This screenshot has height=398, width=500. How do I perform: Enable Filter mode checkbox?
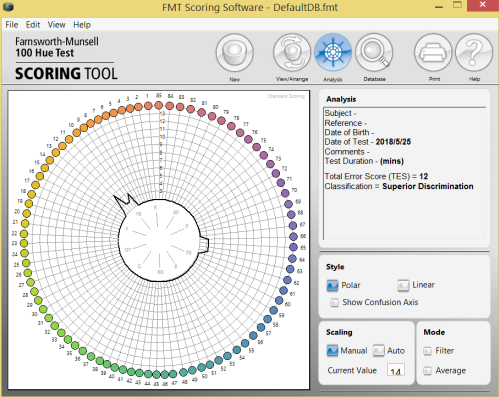pos(427,351)
